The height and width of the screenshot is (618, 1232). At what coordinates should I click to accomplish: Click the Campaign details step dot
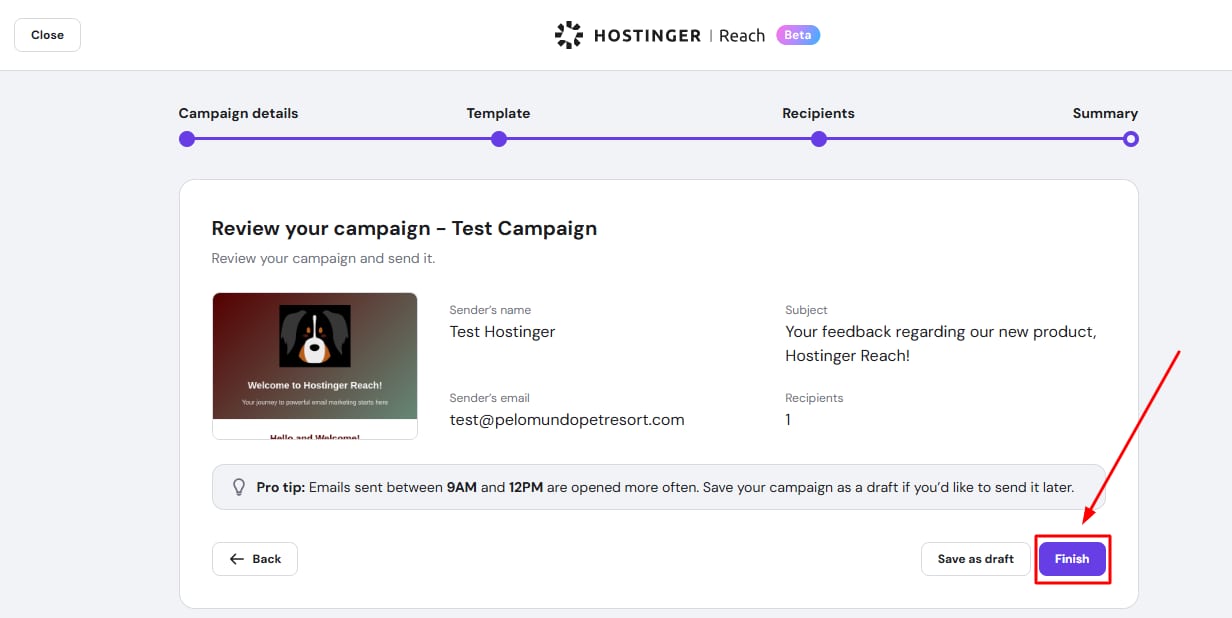coord(187,139)
